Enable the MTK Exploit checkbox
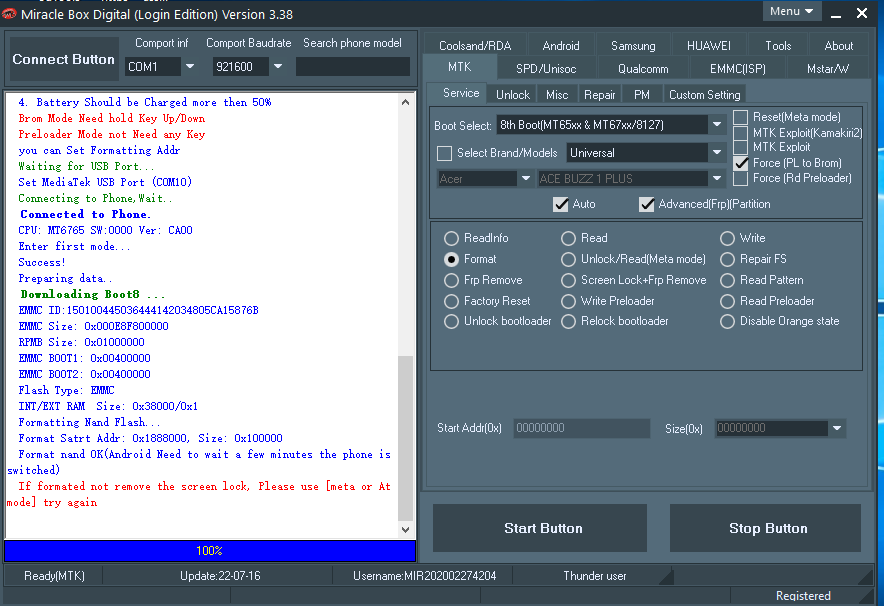 [x=740, y=148]
